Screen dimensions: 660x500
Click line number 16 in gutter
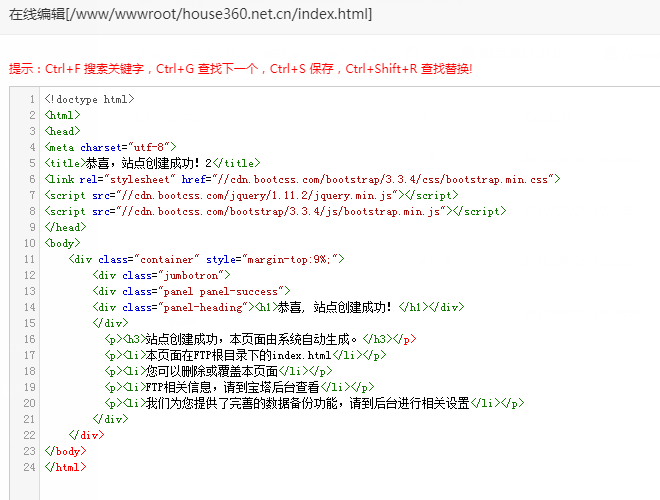(29, 339)
